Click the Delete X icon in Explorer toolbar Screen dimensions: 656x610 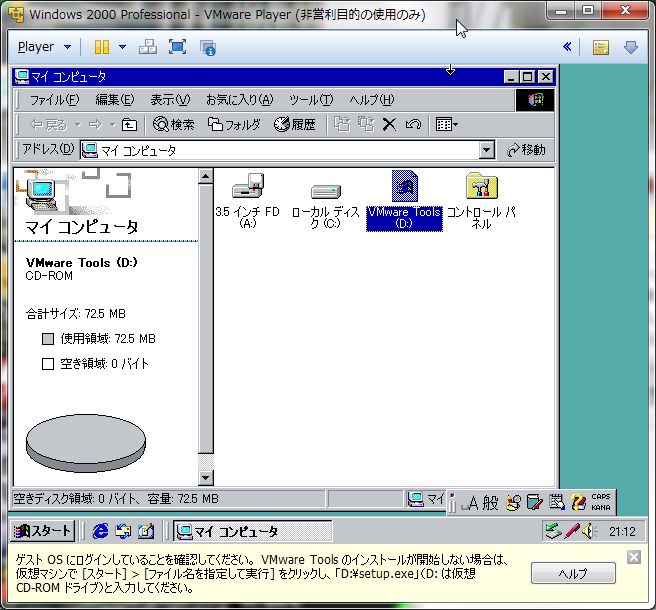click(x=390, y=125)
